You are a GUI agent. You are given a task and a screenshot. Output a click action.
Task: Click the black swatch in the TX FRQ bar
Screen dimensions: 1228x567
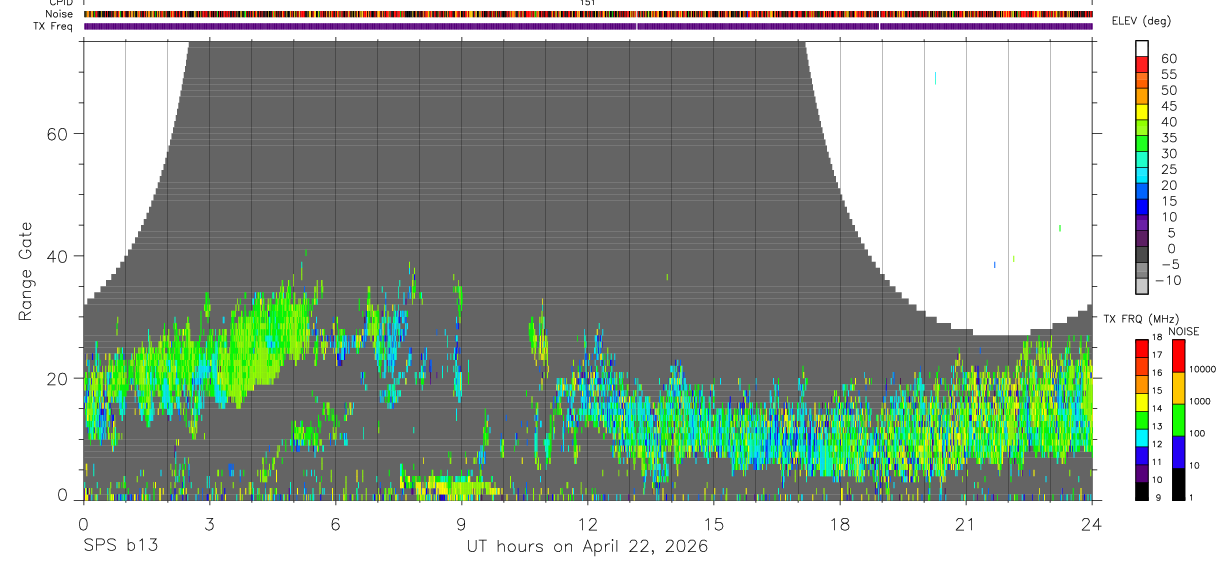(x=1142, y=492)
